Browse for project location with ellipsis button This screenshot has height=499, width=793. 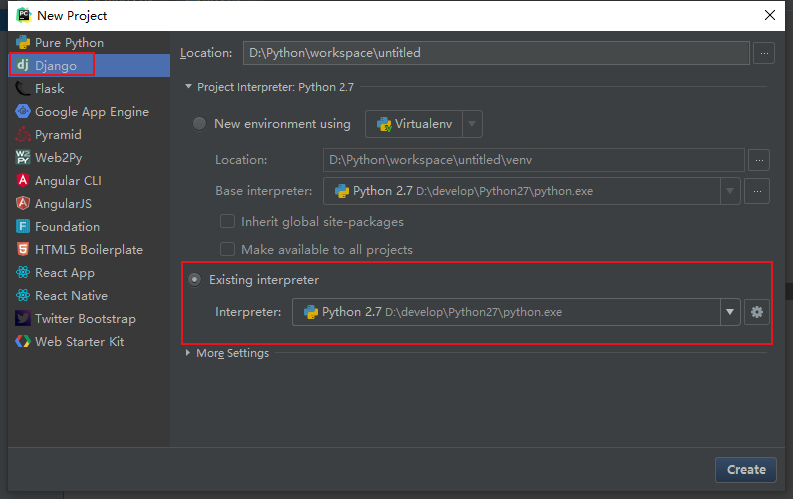tap(764, 53)
